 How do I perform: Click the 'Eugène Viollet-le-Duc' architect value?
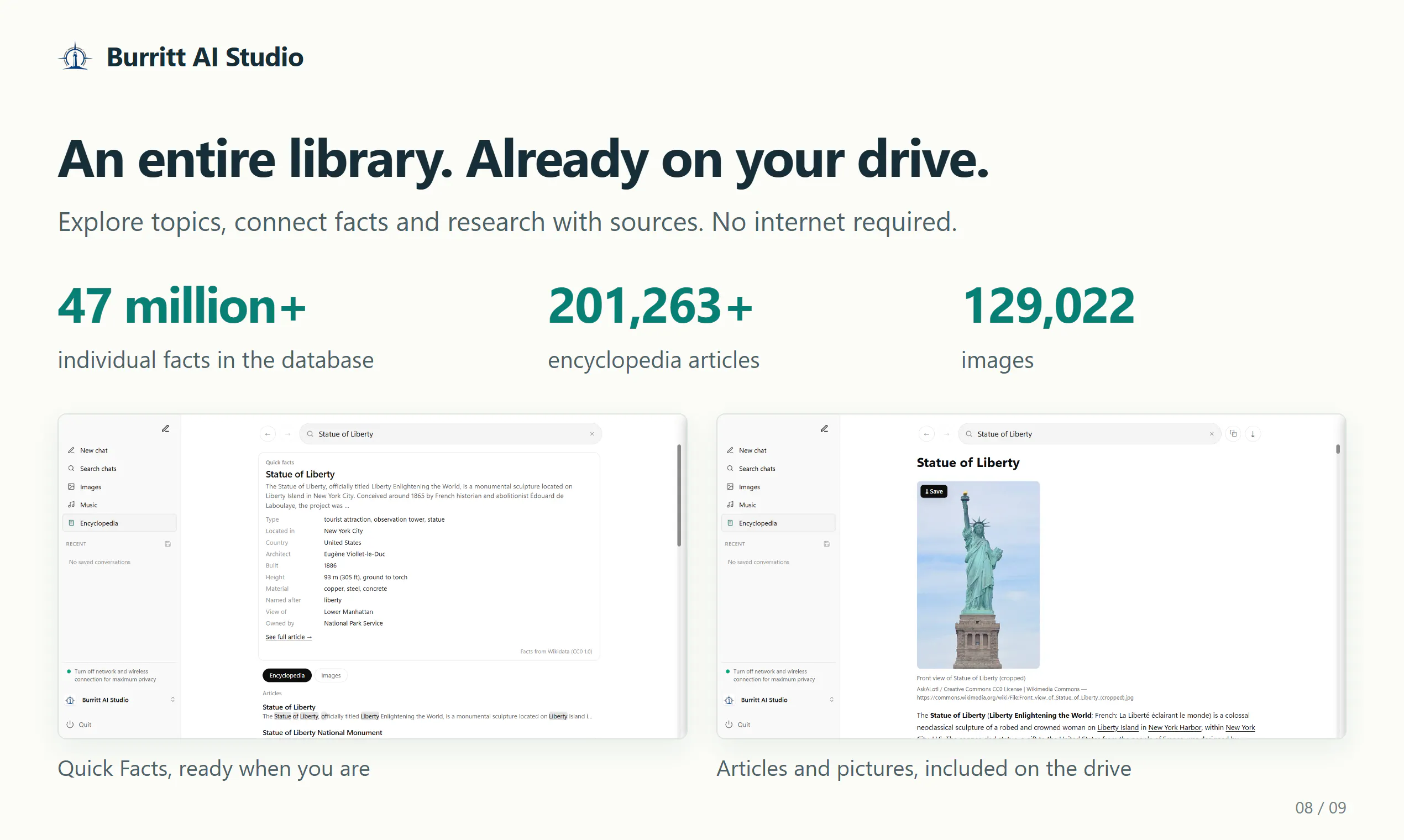tap(354, 554)
